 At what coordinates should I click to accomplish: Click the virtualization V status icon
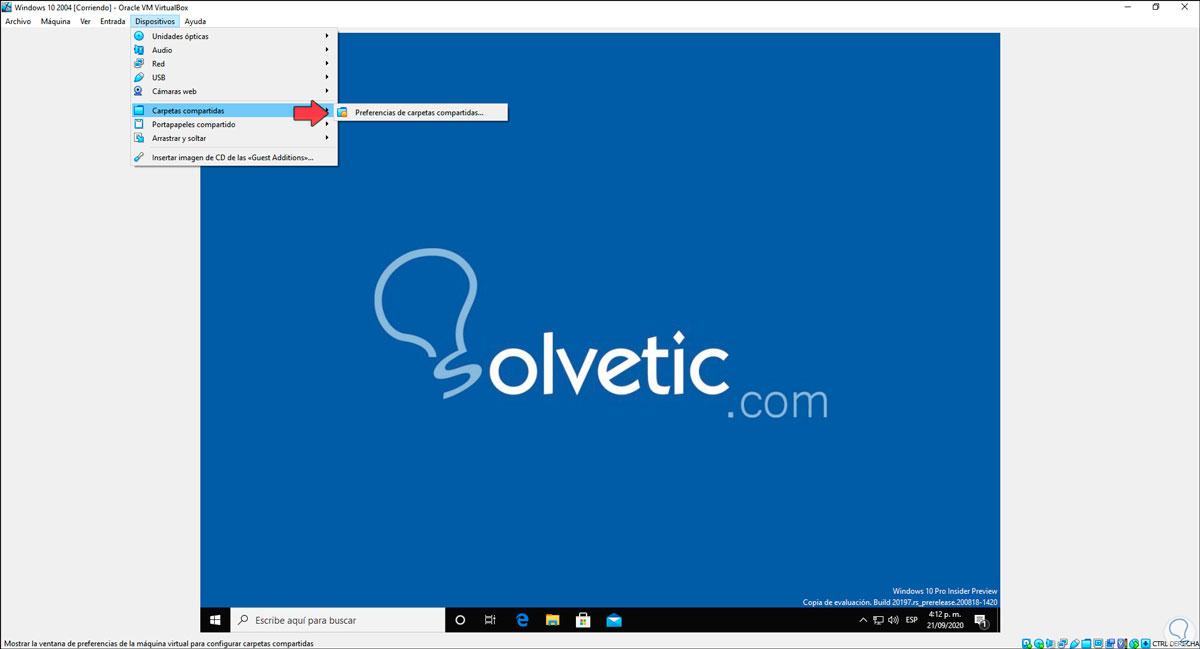click(x=1121, y=642)
